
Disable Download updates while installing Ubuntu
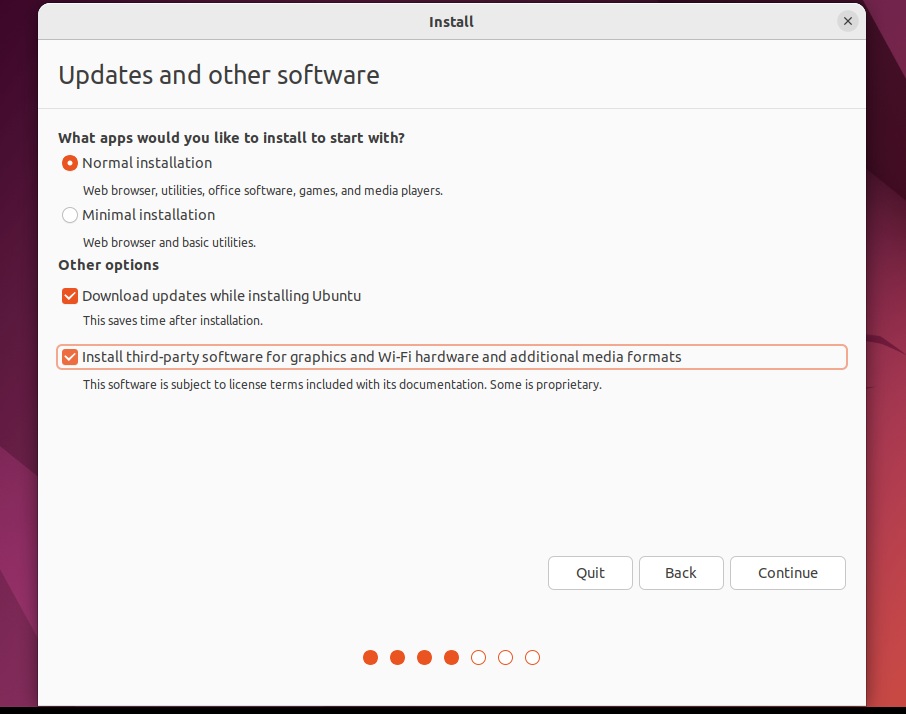(70, 296)
